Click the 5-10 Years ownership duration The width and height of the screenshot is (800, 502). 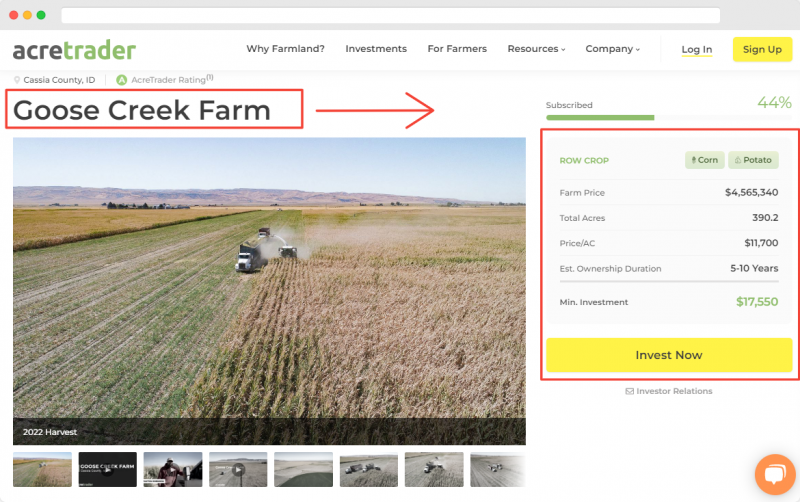pos(754,268)
